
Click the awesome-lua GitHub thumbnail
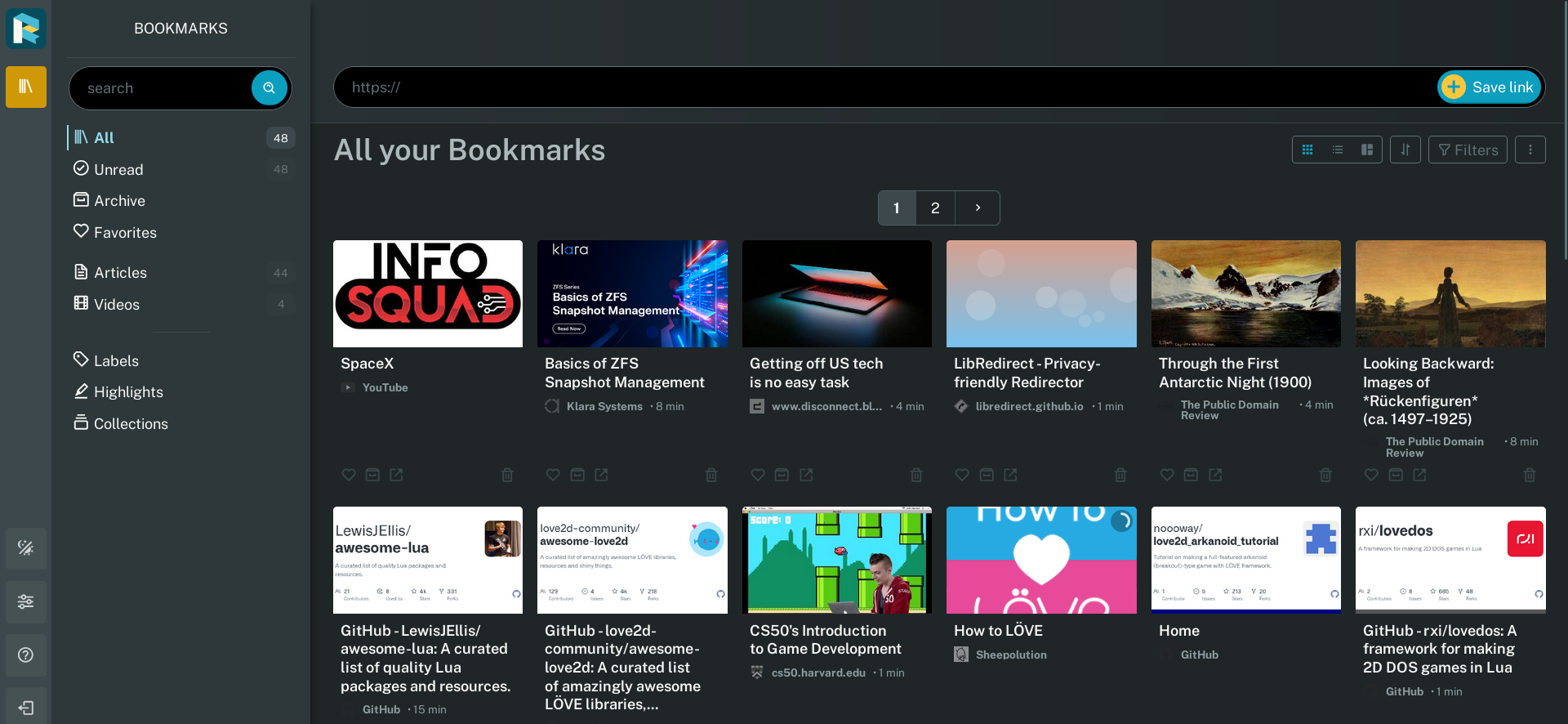428,560
